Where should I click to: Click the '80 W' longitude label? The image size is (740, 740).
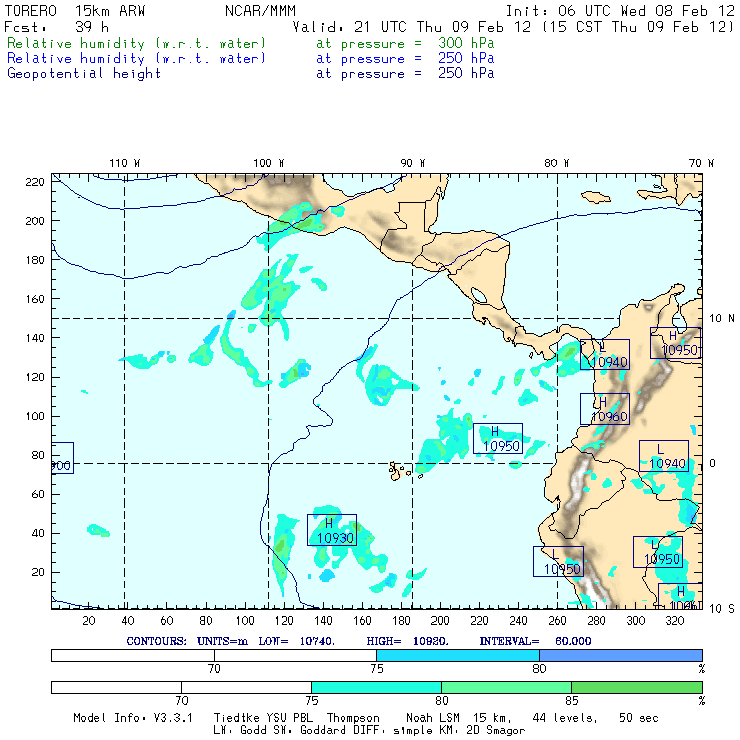click(557, 163)
